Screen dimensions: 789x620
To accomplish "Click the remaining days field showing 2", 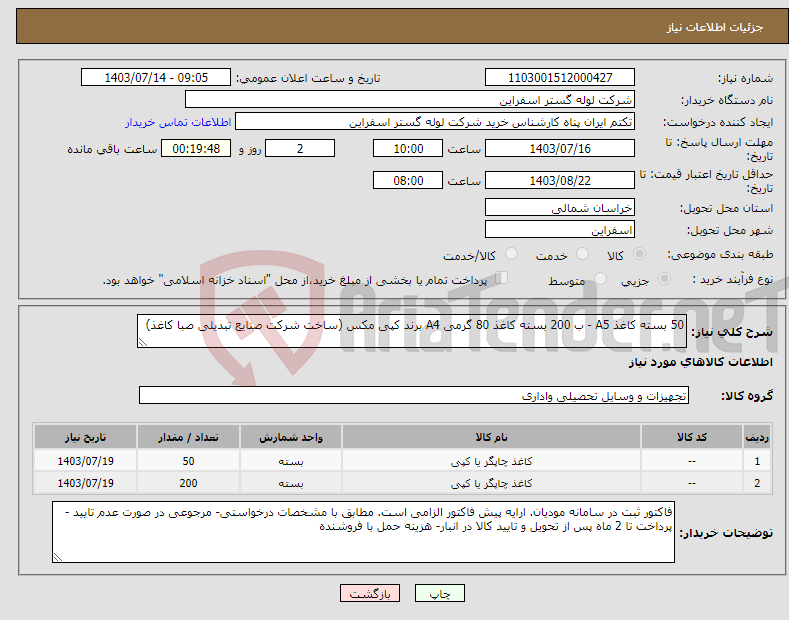I will pyautogui.click(x=300, y=148).
